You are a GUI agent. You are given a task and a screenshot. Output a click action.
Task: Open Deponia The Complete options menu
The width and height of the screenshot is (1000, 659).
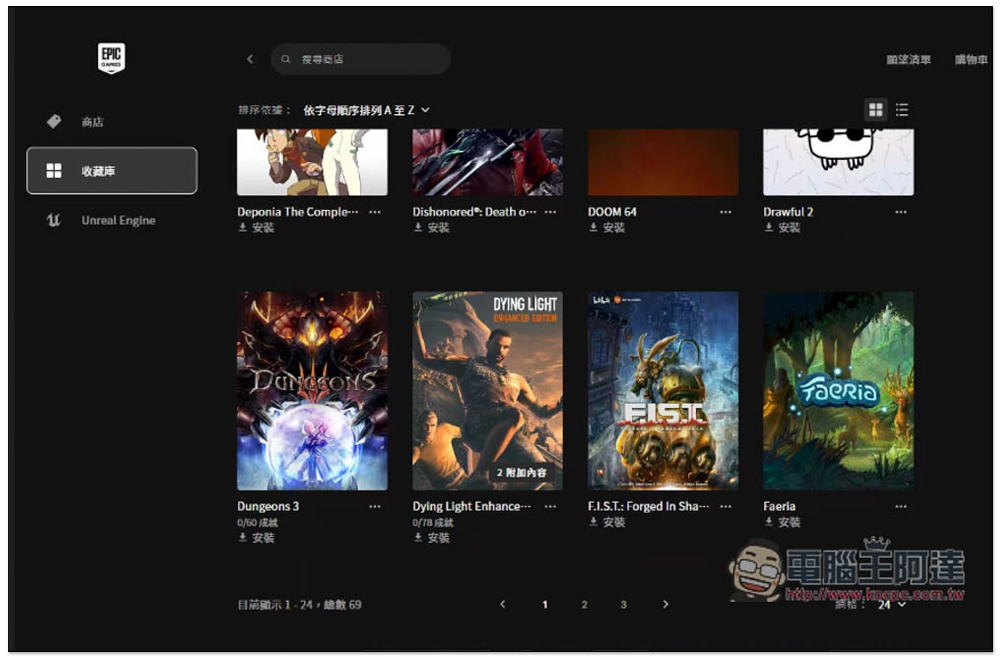tap(375, 212)
